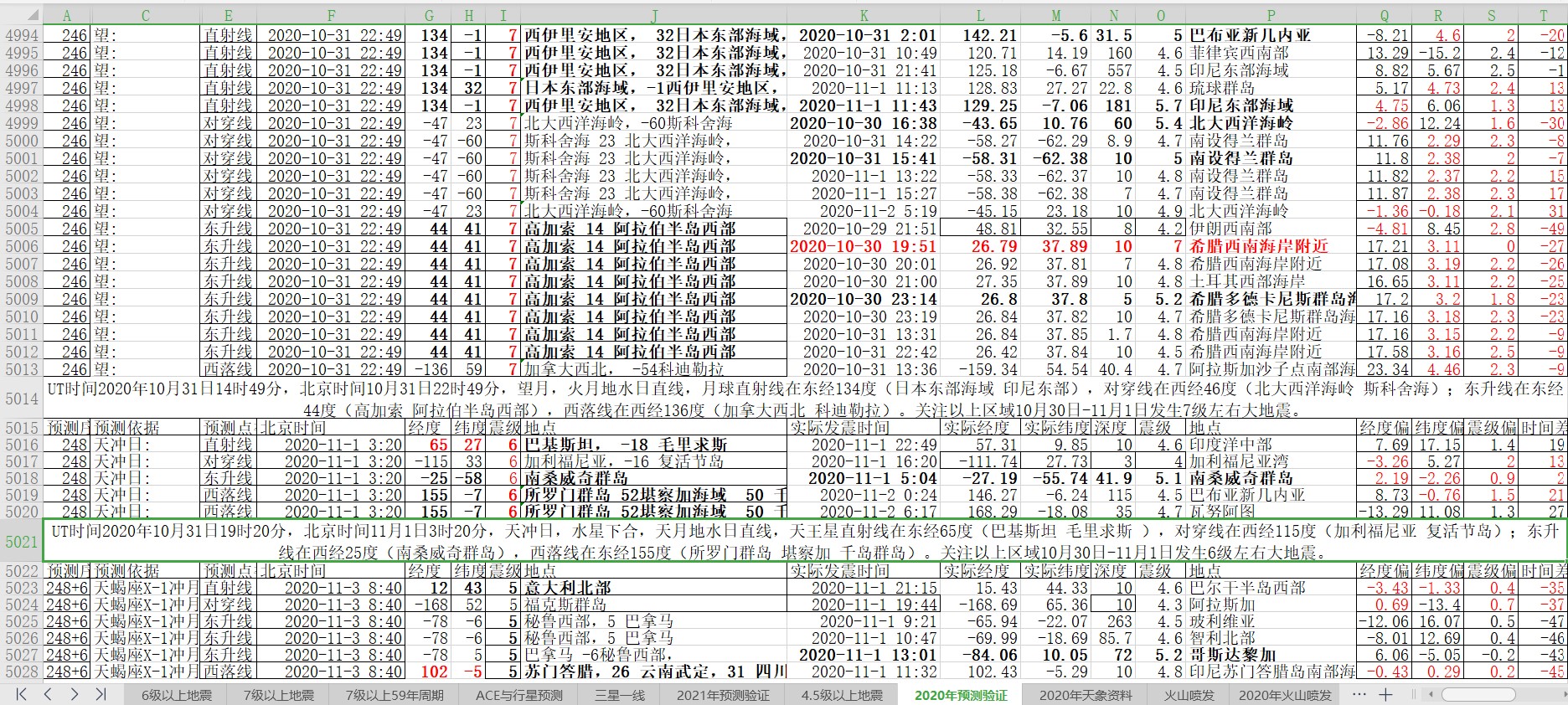Select column J header
This screenshot has height=705, width=1568.
tap(653, 15)
